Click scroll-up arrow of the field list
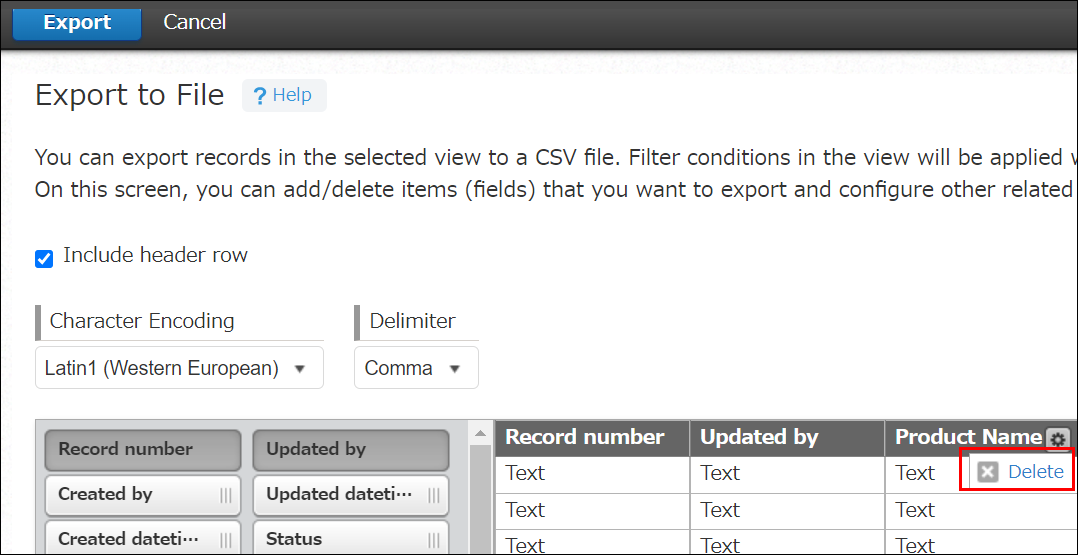This screenshot has height=555, width=1078. pyautogui.click(x=480, y=433)
